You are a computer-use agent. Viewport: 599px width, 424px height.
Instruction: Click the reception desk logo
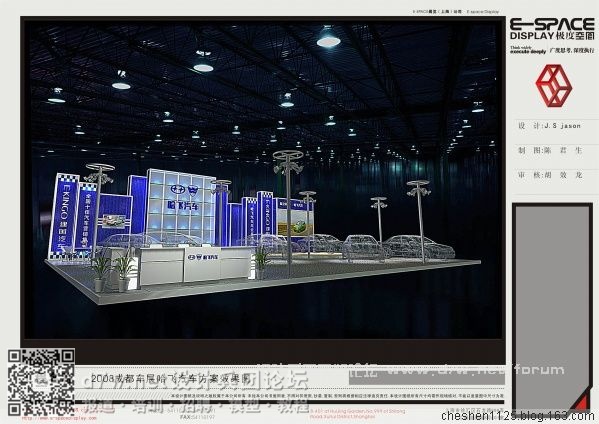click(203, 257)
